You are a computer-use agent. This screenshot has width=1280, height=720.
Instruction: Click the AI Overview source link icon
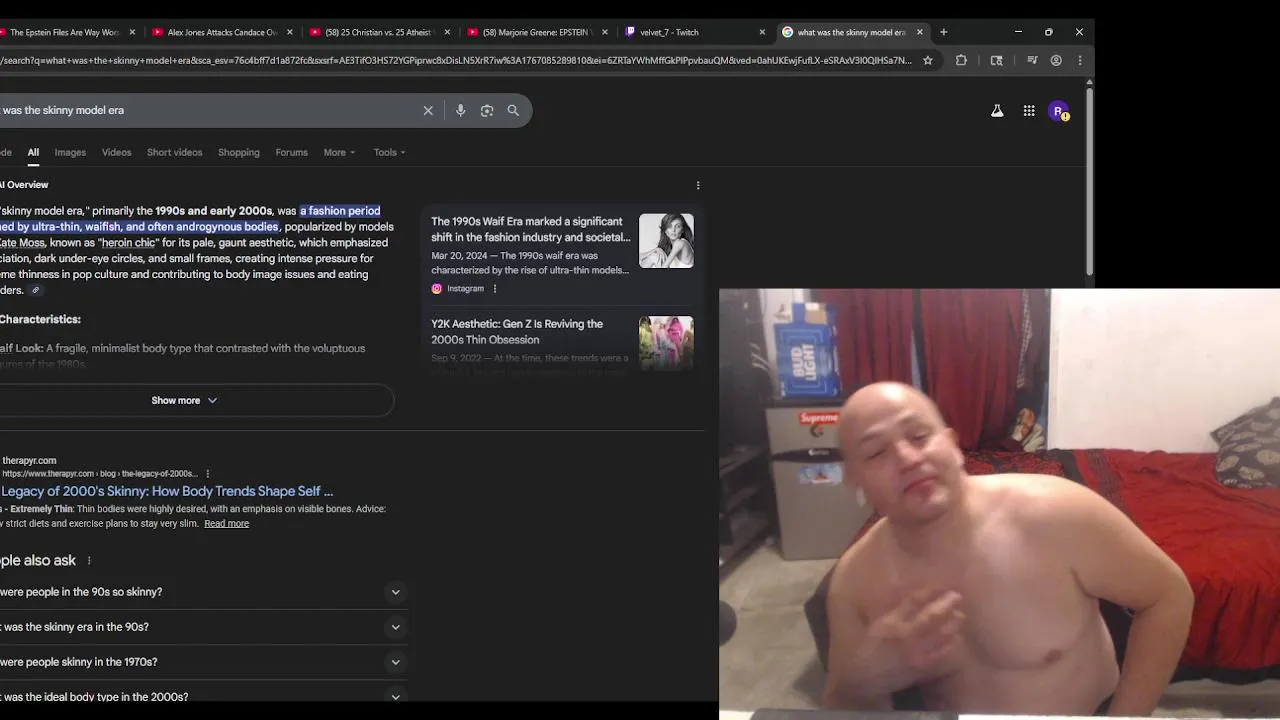point(35,291)
